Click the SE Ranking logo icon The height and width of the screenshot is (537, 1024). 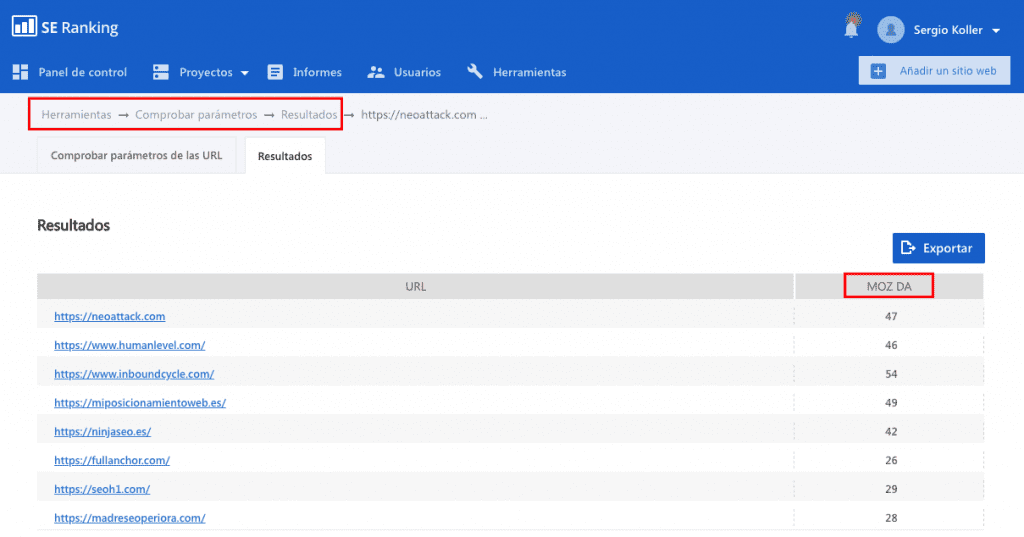coord(24,27)
